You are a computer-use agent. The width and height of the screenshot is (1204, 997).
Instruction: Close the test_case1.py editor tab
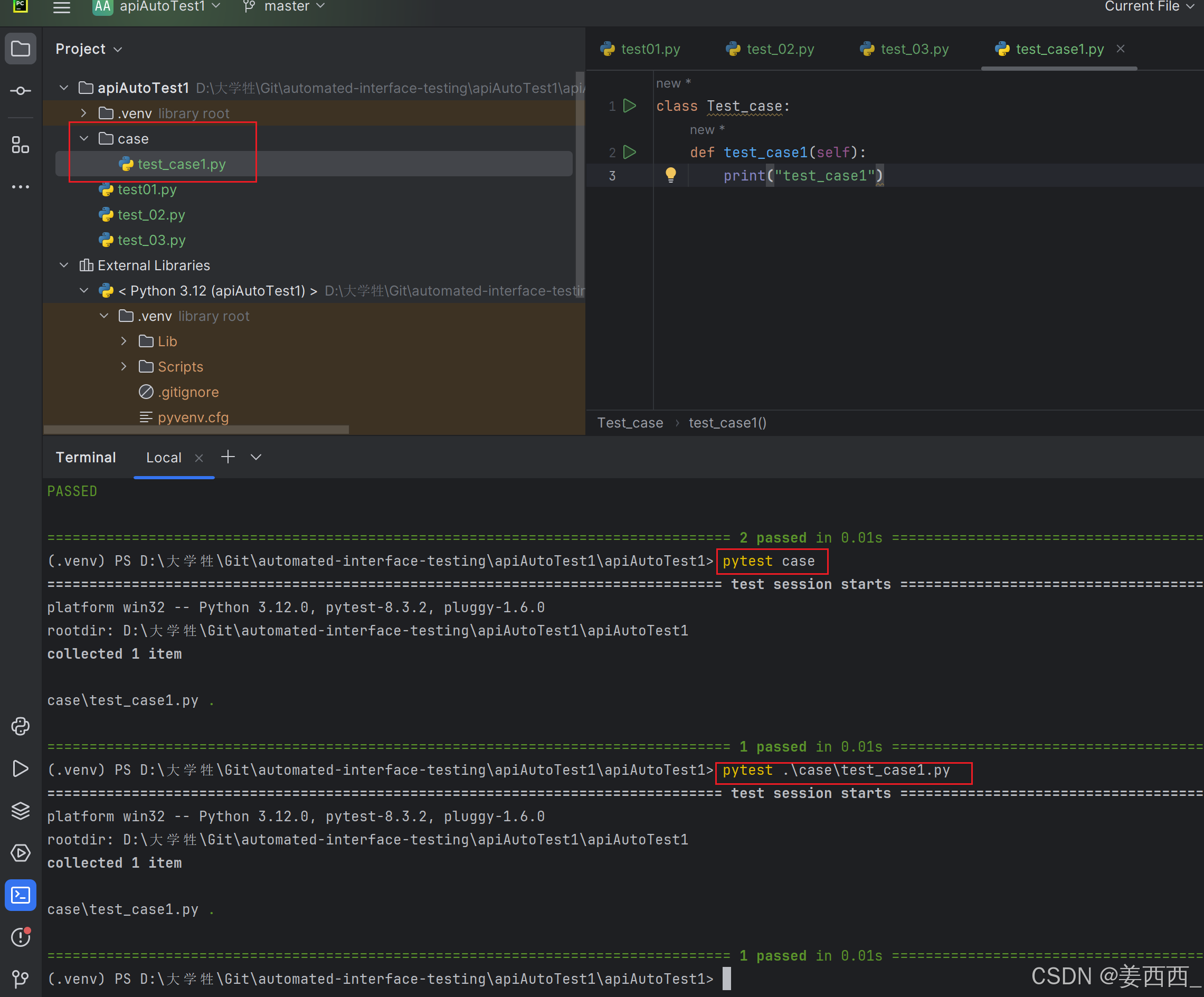[1120, 49]
